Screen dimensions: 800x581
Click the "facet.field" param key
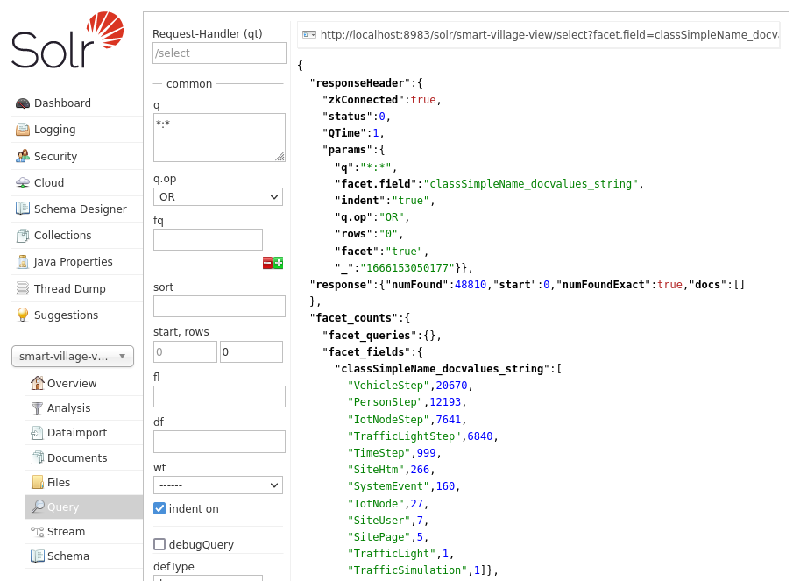coord(376,184)
